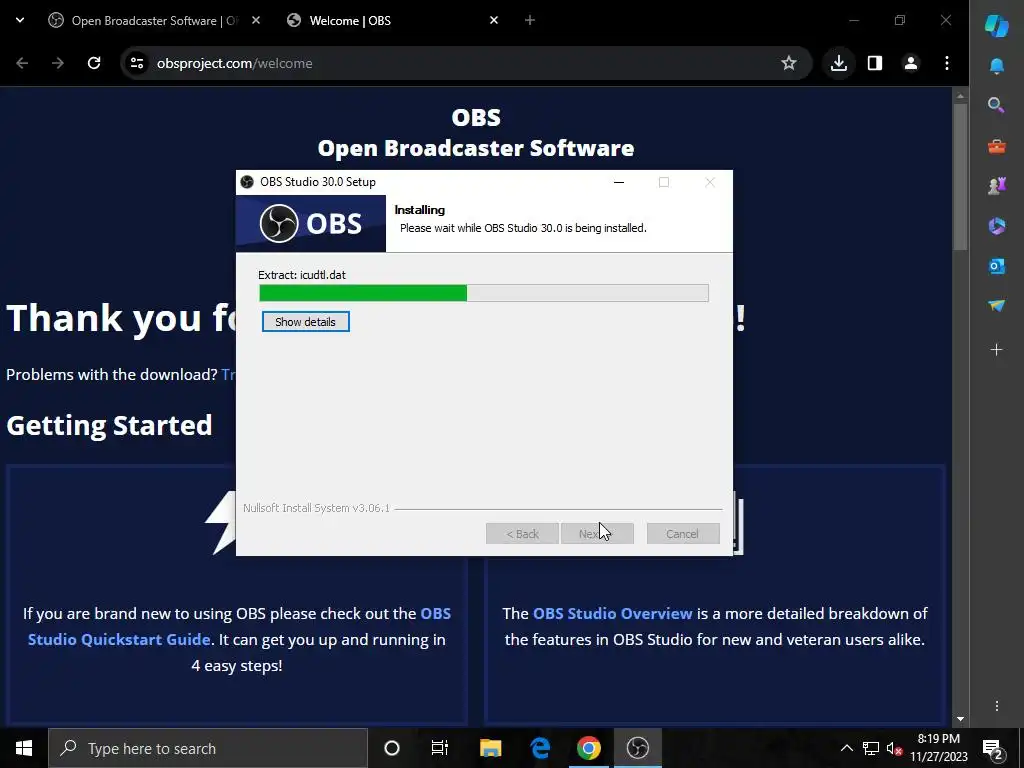Open sidebar settings three-dot menu
The height and width of the screenshot is (768, 1024).
(997, 706)
